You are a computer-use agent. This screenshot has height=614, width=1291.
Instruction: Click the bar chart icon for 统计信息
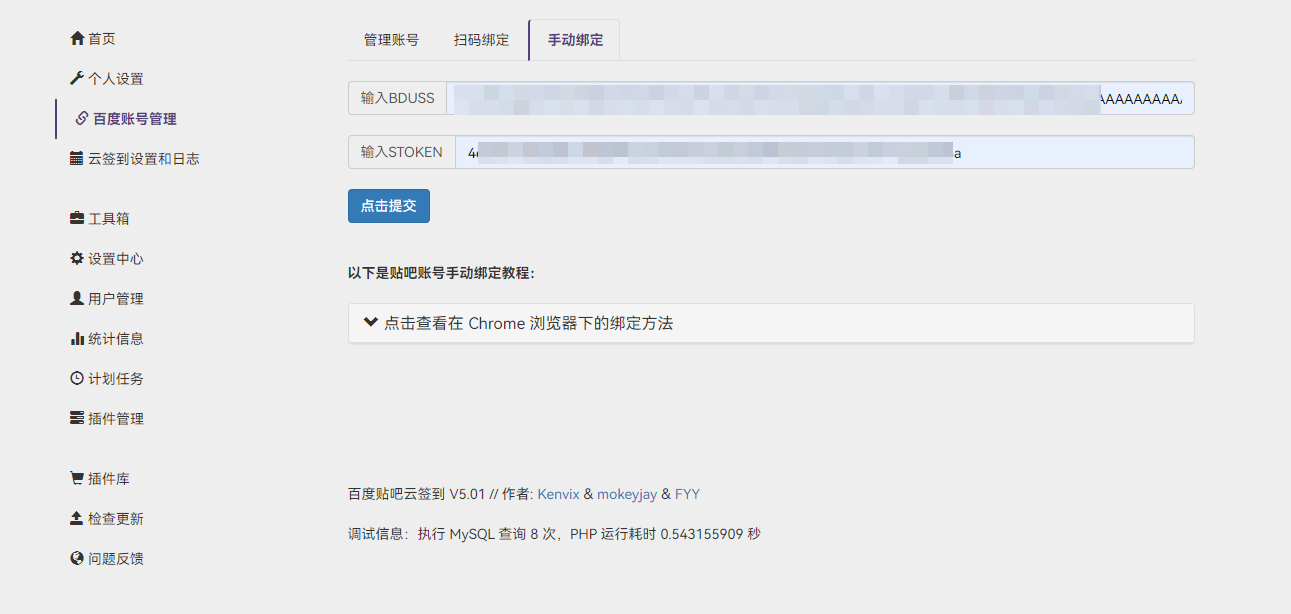(x=77, y=339)
